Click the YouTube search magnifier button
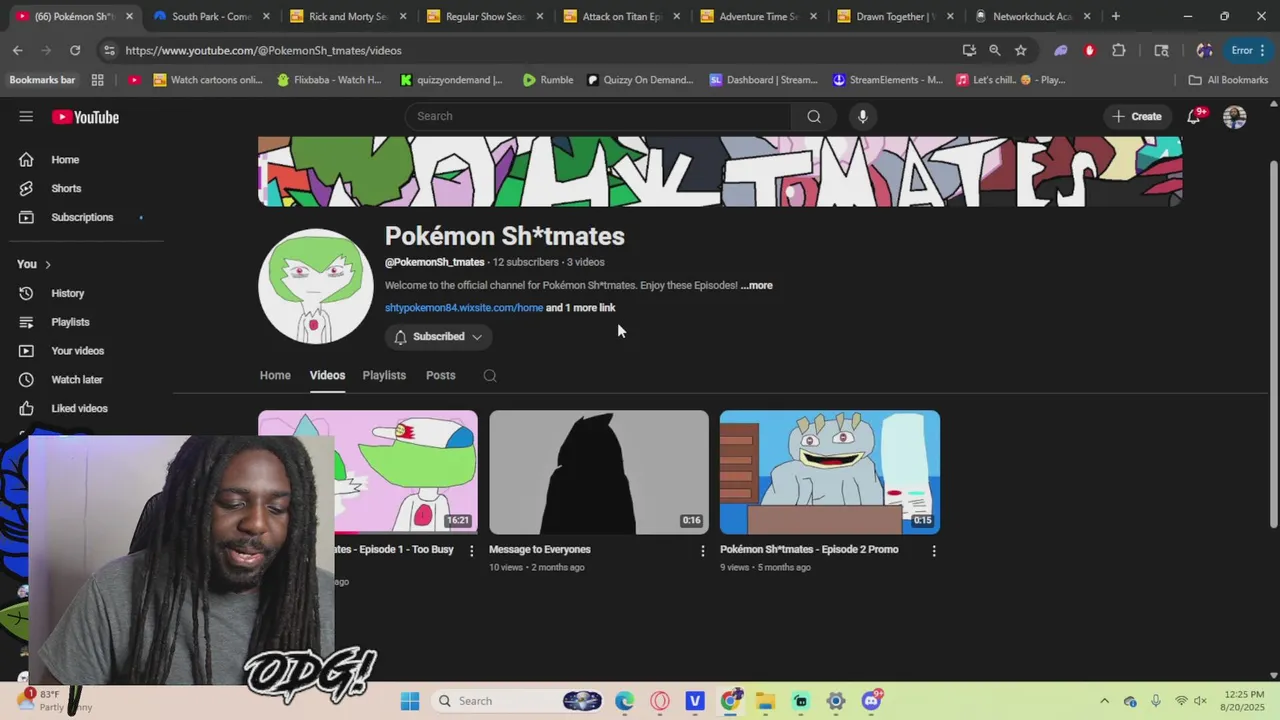Viewport: 1280px width, 720px height. click(x=814, y=116)
